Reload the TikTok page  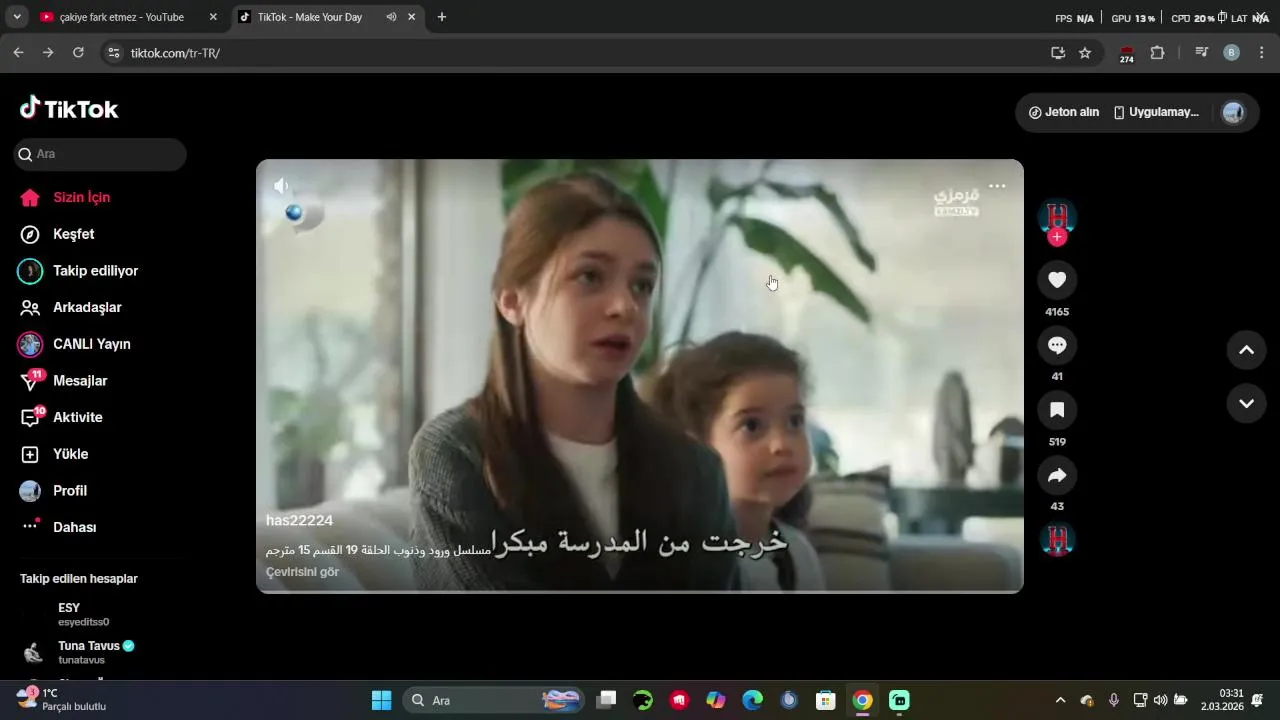click(78, 53)
